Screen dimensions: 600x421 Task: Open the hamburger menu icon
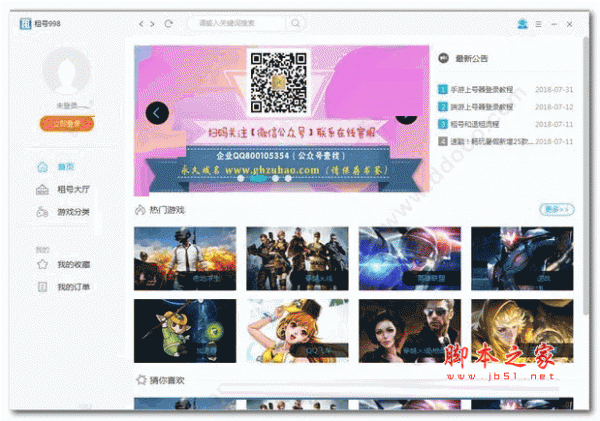tap(538, 24)
